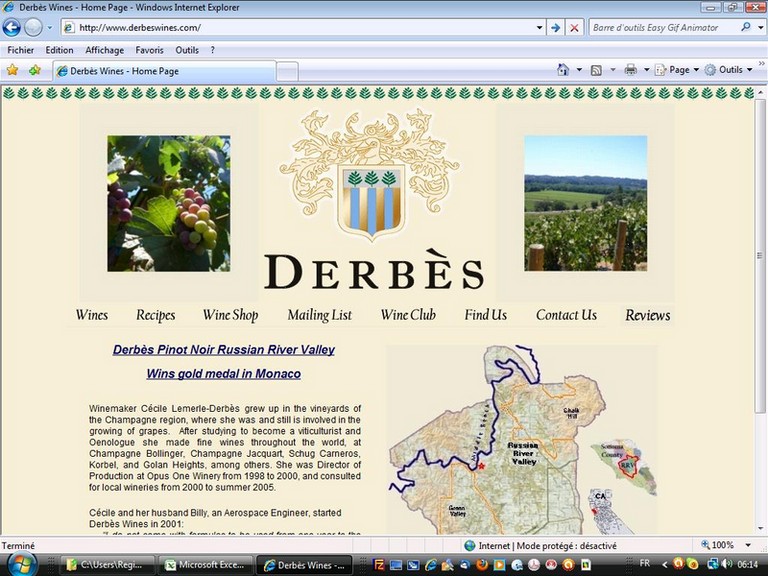
Task: Click the Go/refresh arrow beside address bar
Action: click(555, 28)
